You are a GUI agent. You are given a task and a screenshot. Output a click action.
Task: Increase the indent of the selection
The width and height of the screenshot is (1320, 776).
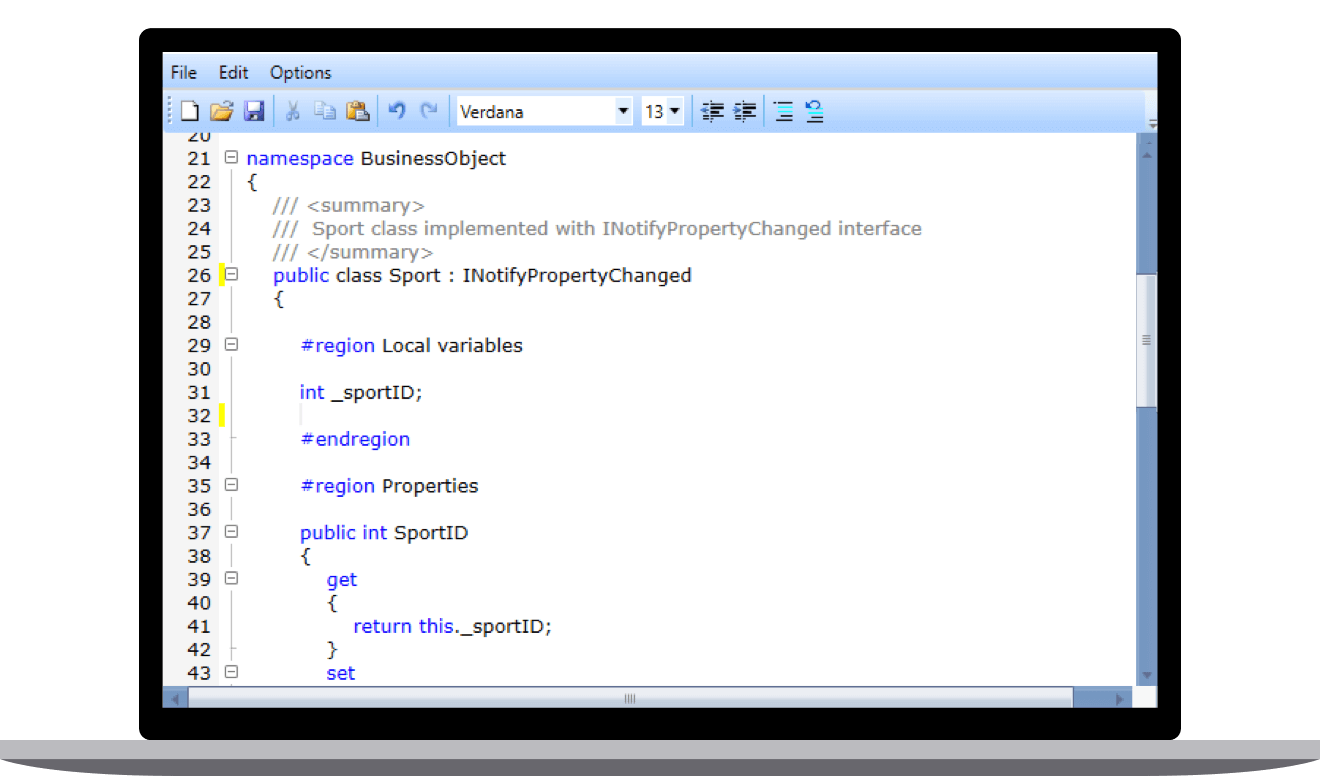(x=745, y=111)
